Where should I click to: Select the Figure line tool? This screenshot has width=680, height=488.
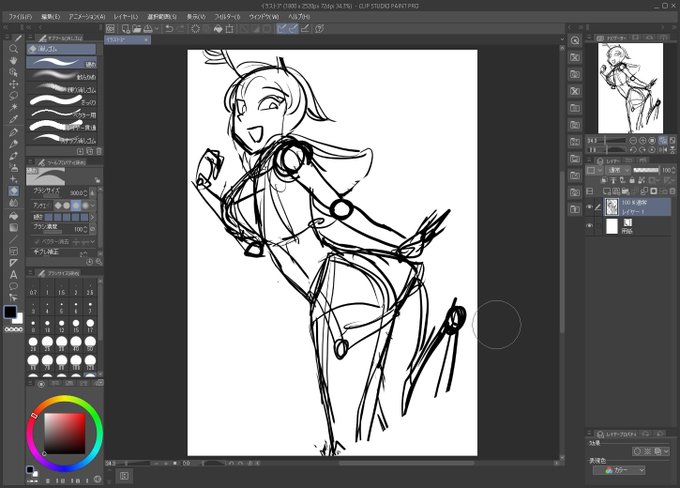coord(13,239)
